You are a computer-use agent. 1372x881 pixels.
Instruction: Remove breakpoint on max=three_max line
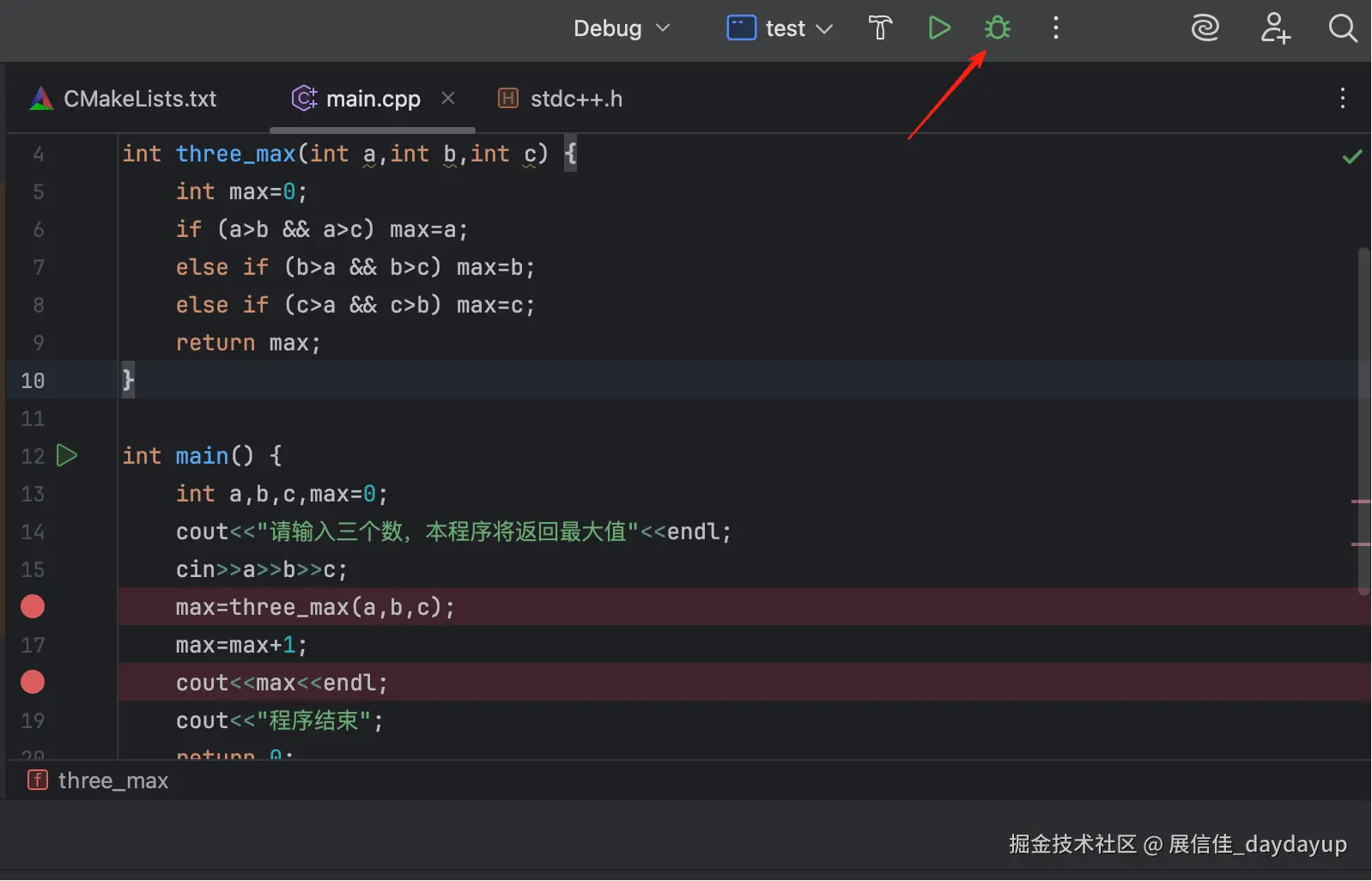[x=33, y=607]
